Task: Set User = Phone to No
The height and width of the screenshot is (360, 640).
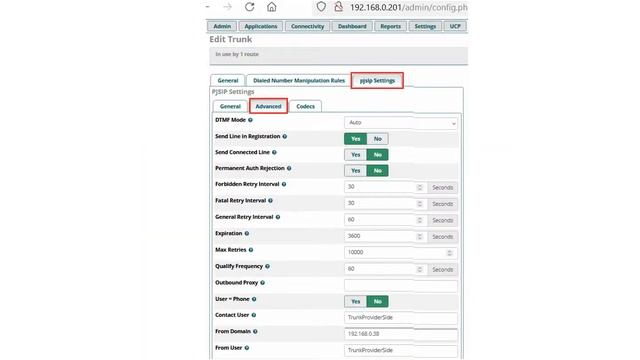Action: 378,301
